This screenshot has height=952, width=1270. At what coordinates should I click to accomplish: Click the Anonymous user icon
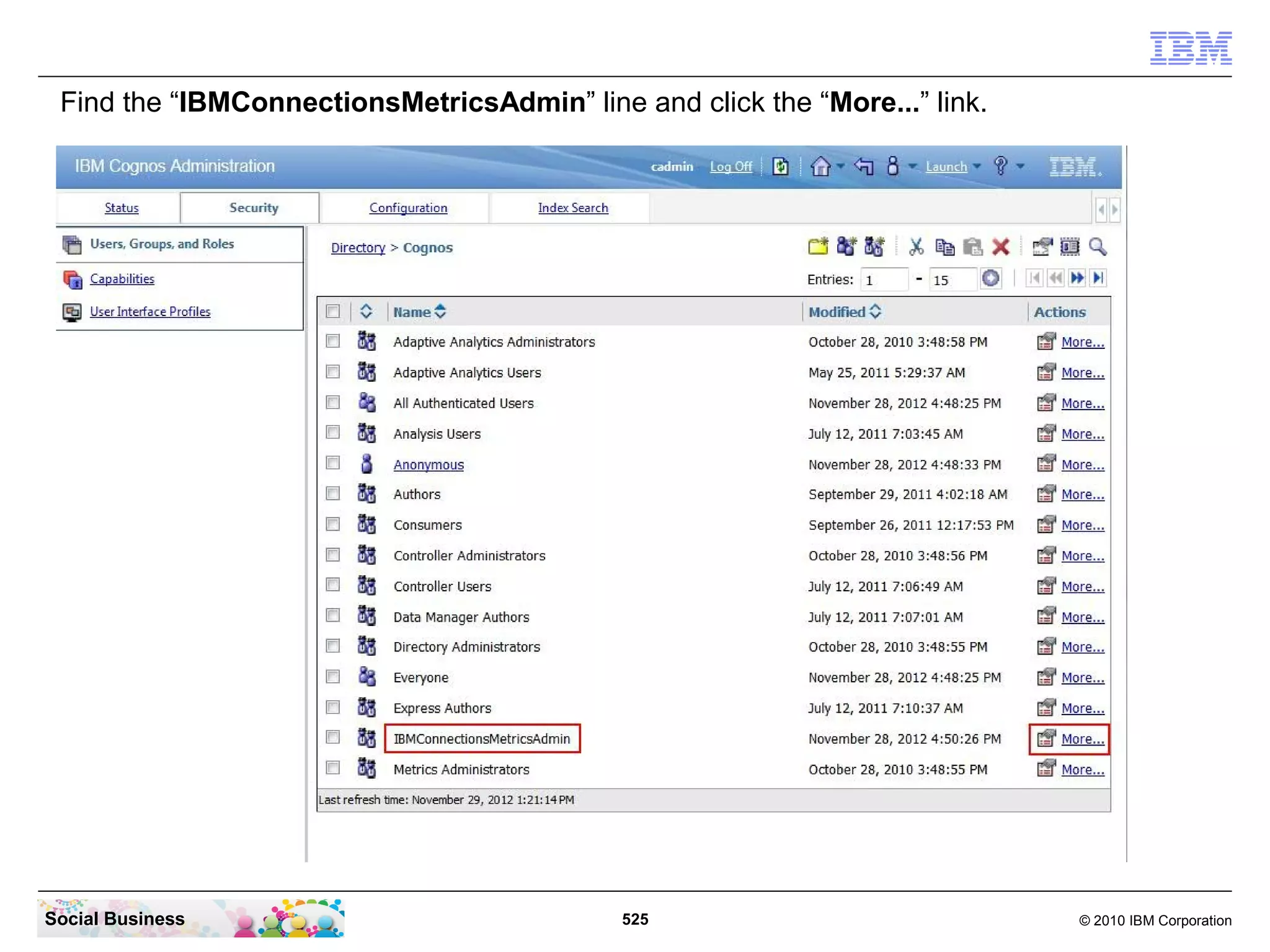click(366, 463)
